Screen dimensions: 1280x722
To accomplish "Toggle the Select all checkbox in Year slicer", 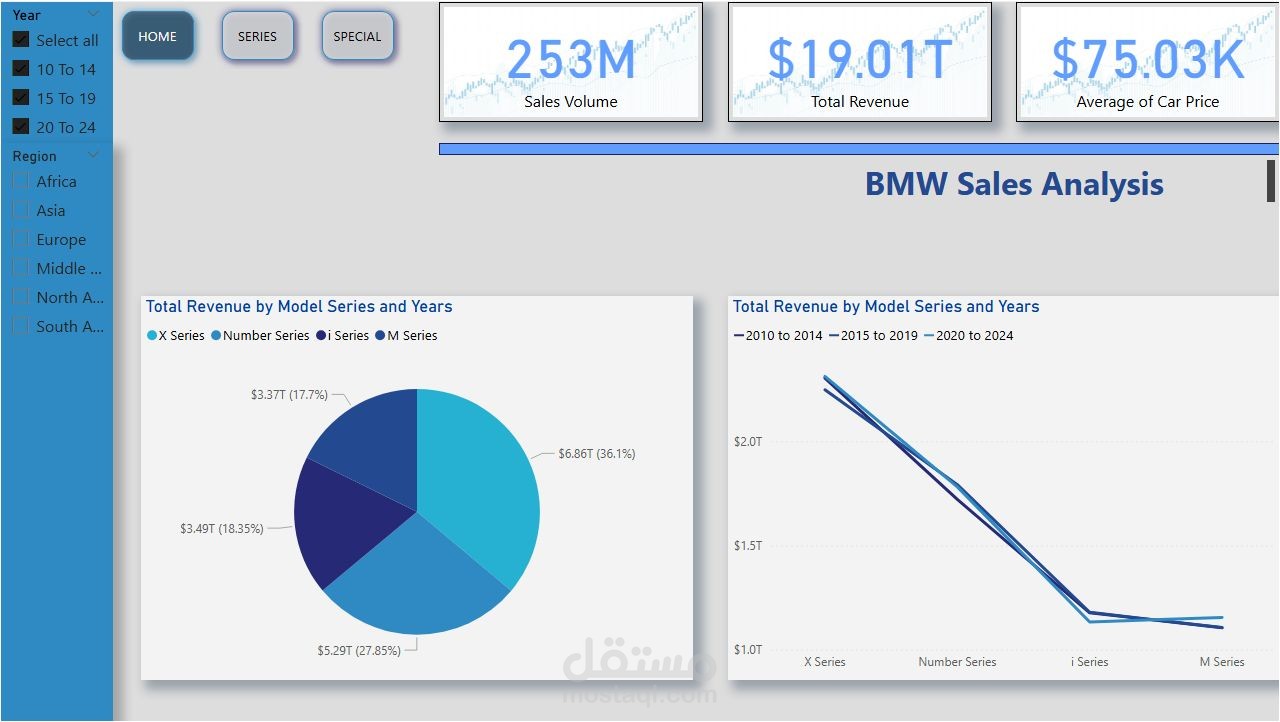I will 20,40.
